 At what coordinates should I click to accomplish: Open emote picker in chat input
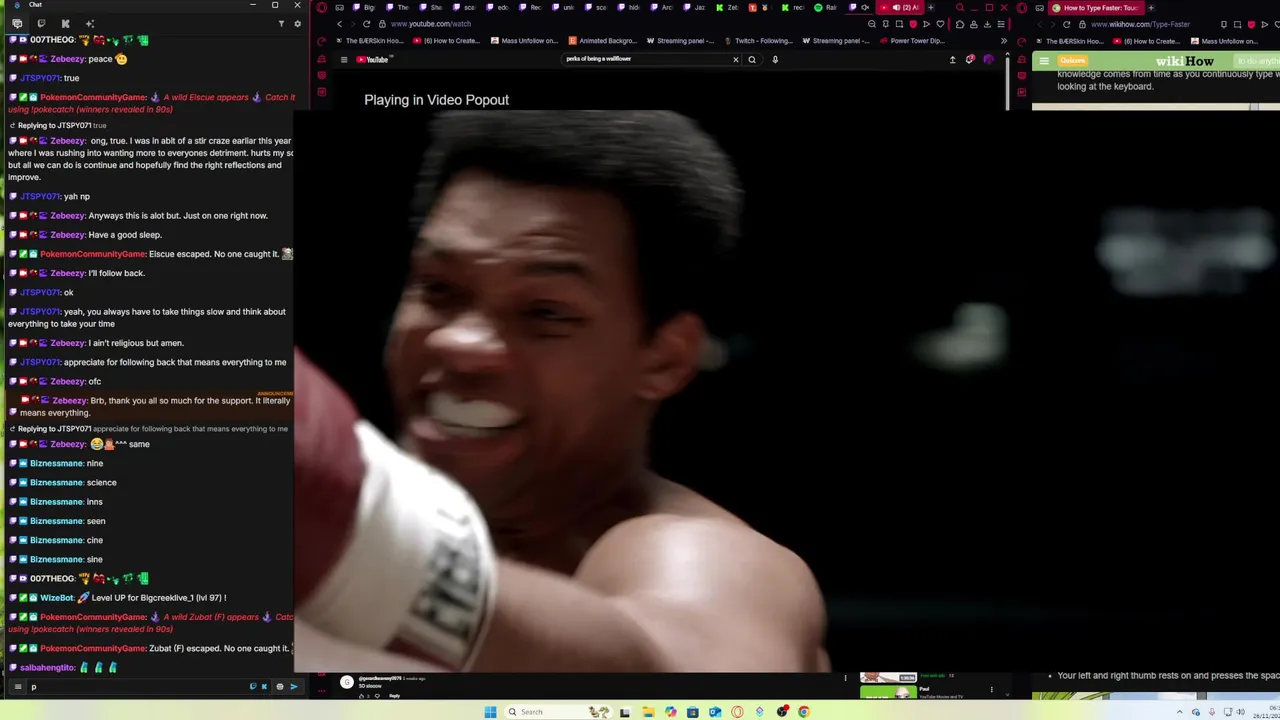click(279, 687)
